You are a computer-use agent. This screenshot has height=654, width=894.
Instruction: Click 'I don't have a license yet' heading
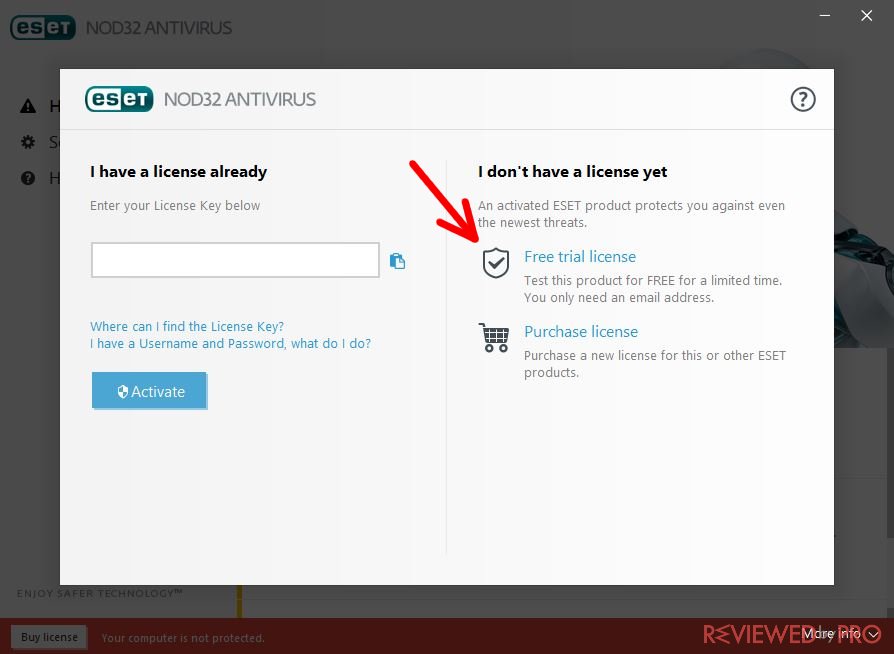coord(572,172)
